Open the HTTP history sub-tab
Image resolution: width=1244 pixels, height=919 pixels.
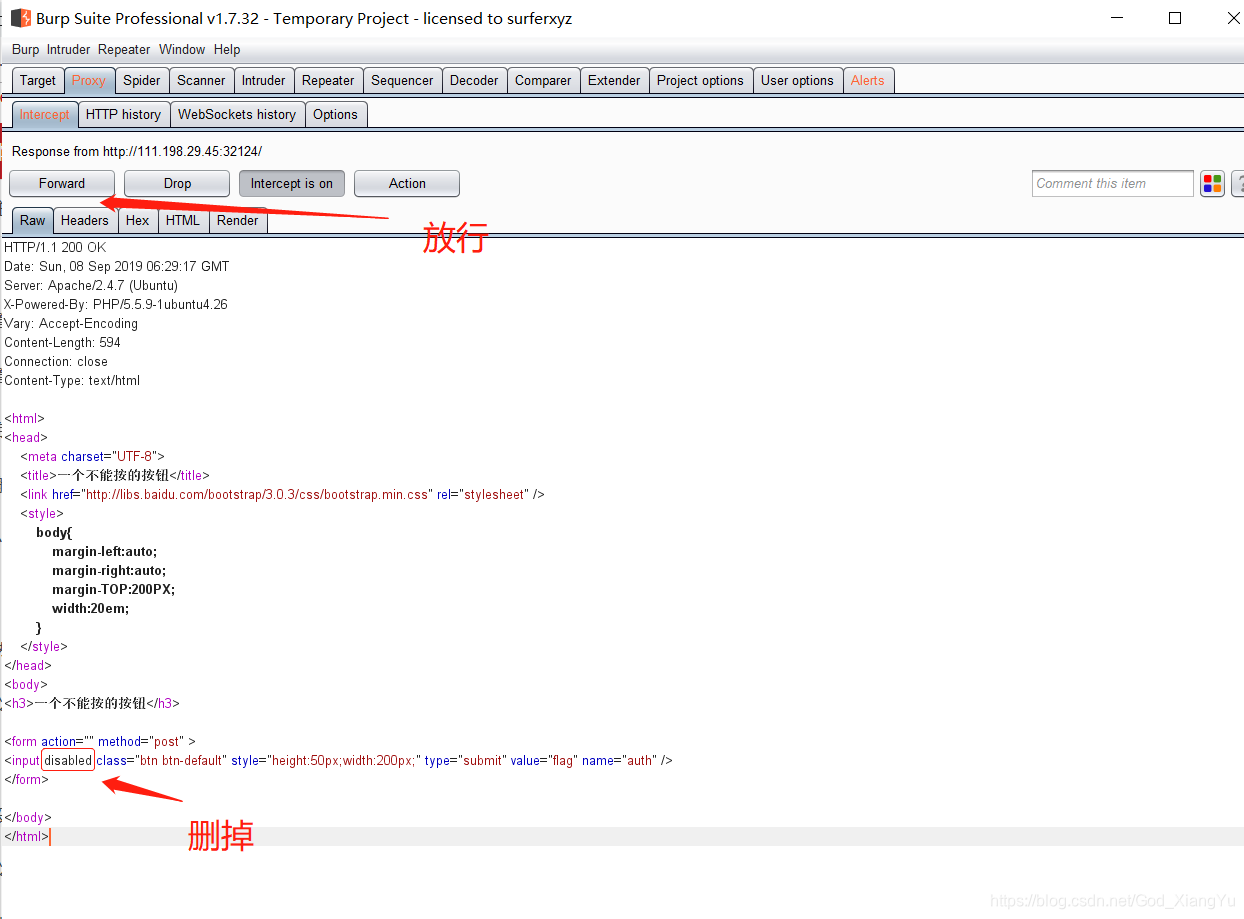123,115
